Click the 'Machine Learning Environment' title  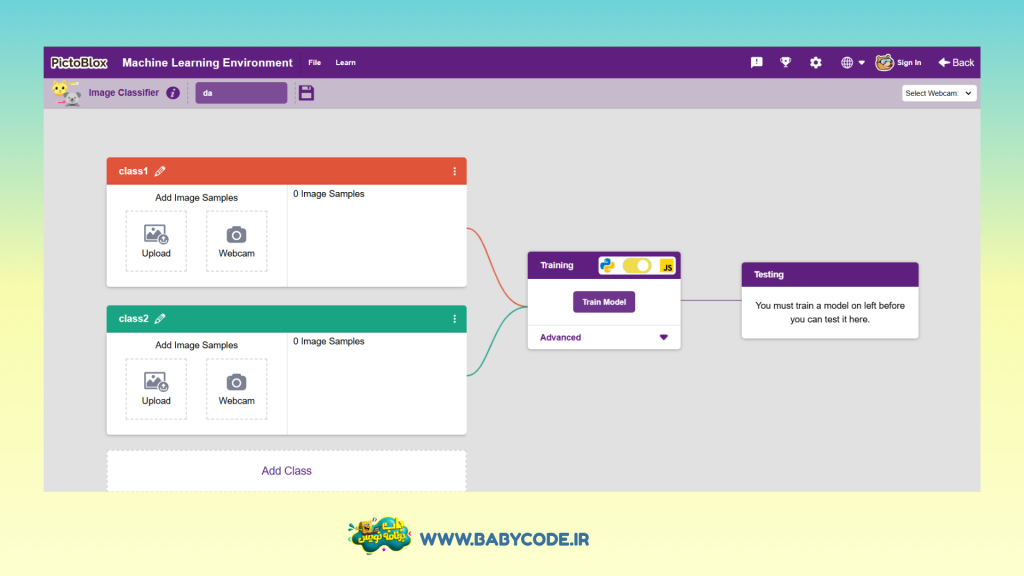point(207,63)
